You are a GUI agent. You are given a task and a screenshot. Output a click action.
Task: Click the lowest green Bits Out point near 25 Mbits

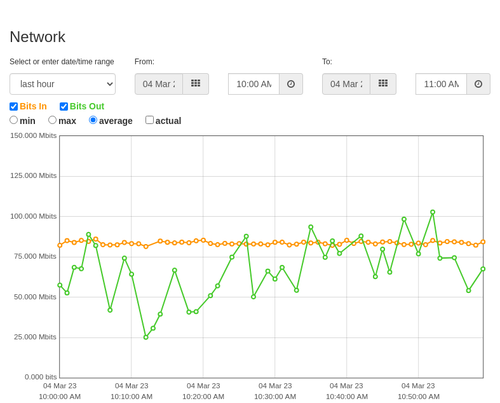(x=146, y=337)
